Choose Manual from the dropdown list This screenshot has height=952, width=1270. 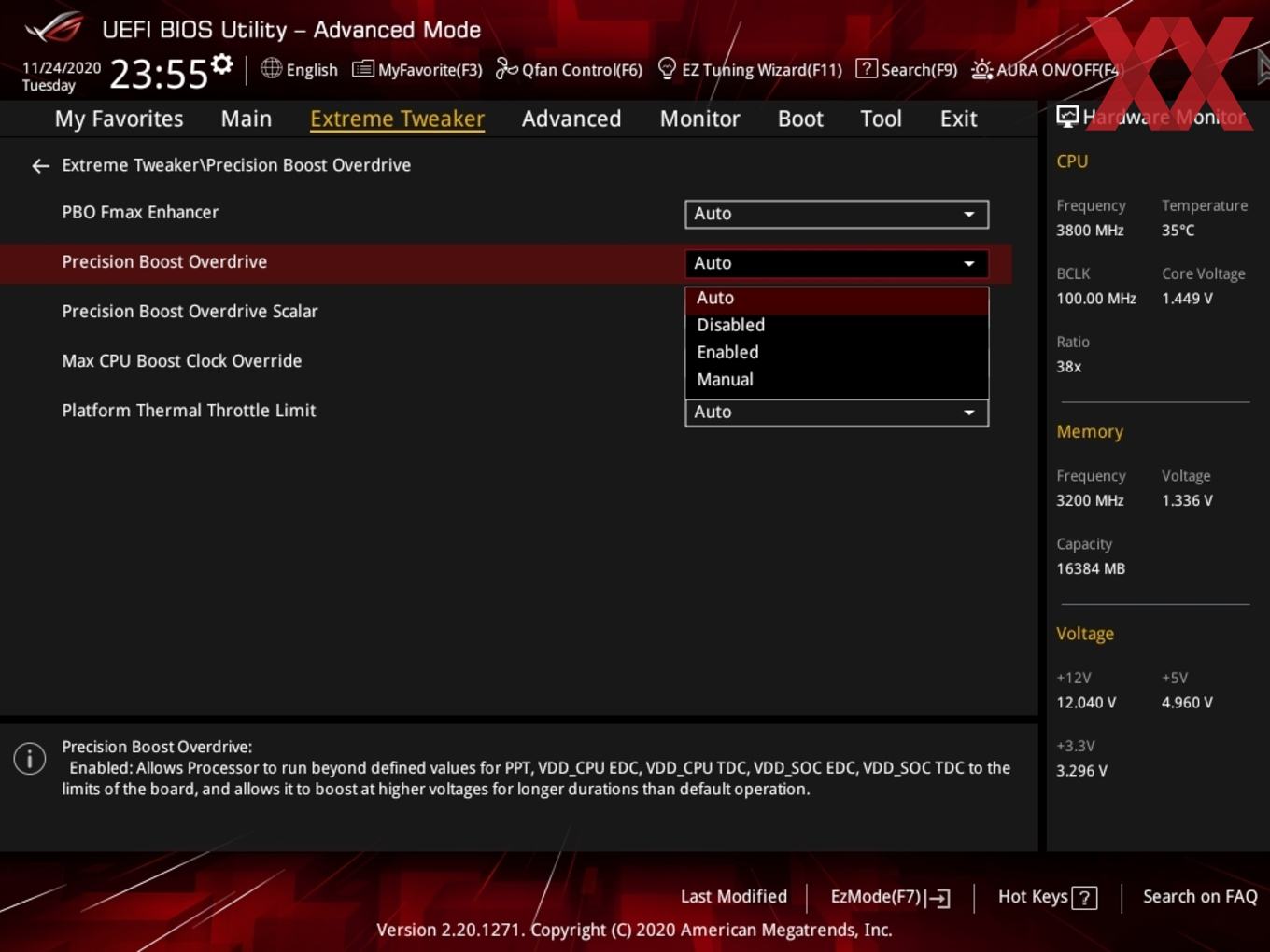(x=837, y=380)
